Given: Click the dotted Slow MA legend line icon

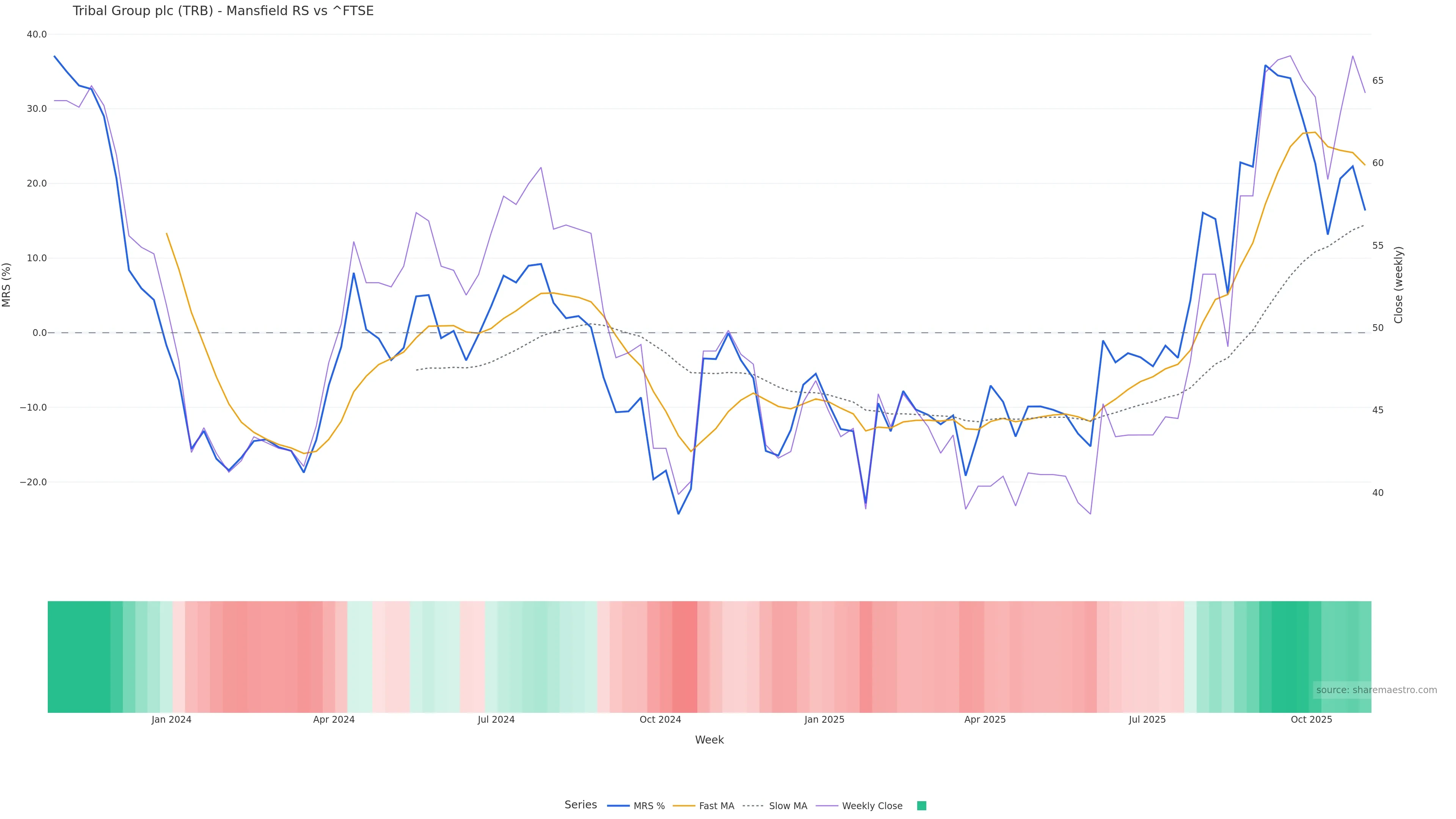Looking at the screenshot, I should coord(753,806).
